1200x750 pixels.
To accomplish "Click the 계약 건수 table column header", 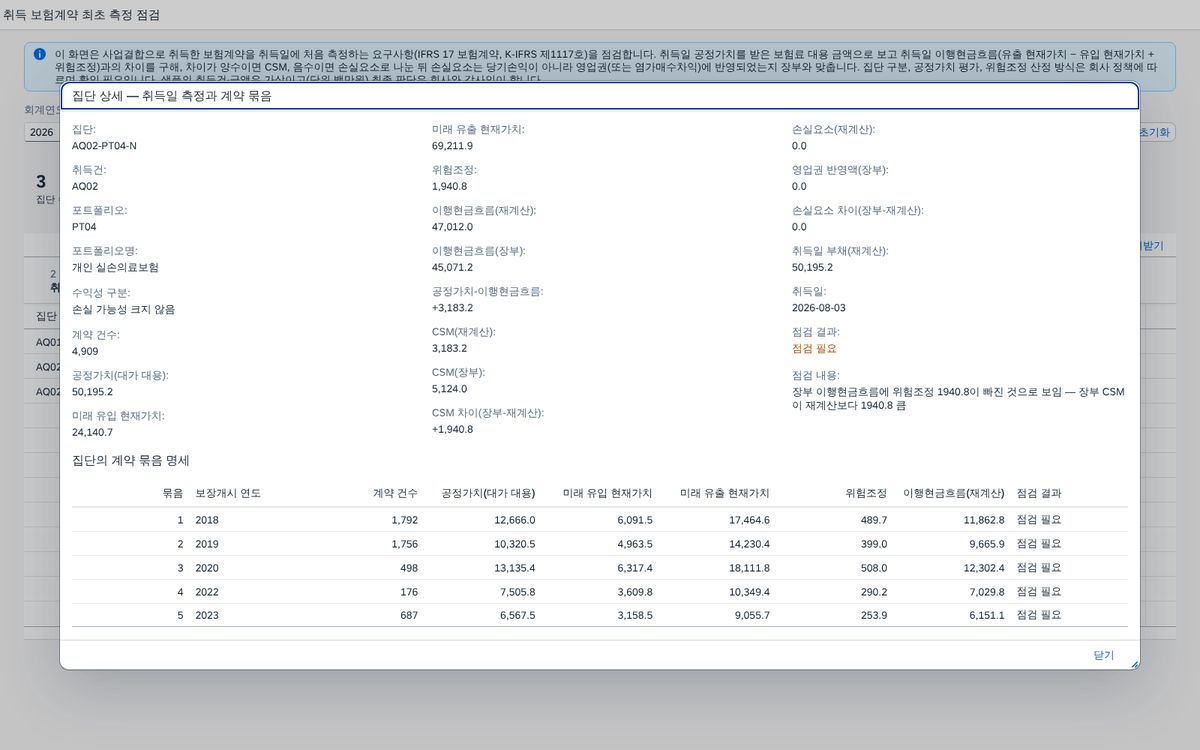I will pos(395,493).
